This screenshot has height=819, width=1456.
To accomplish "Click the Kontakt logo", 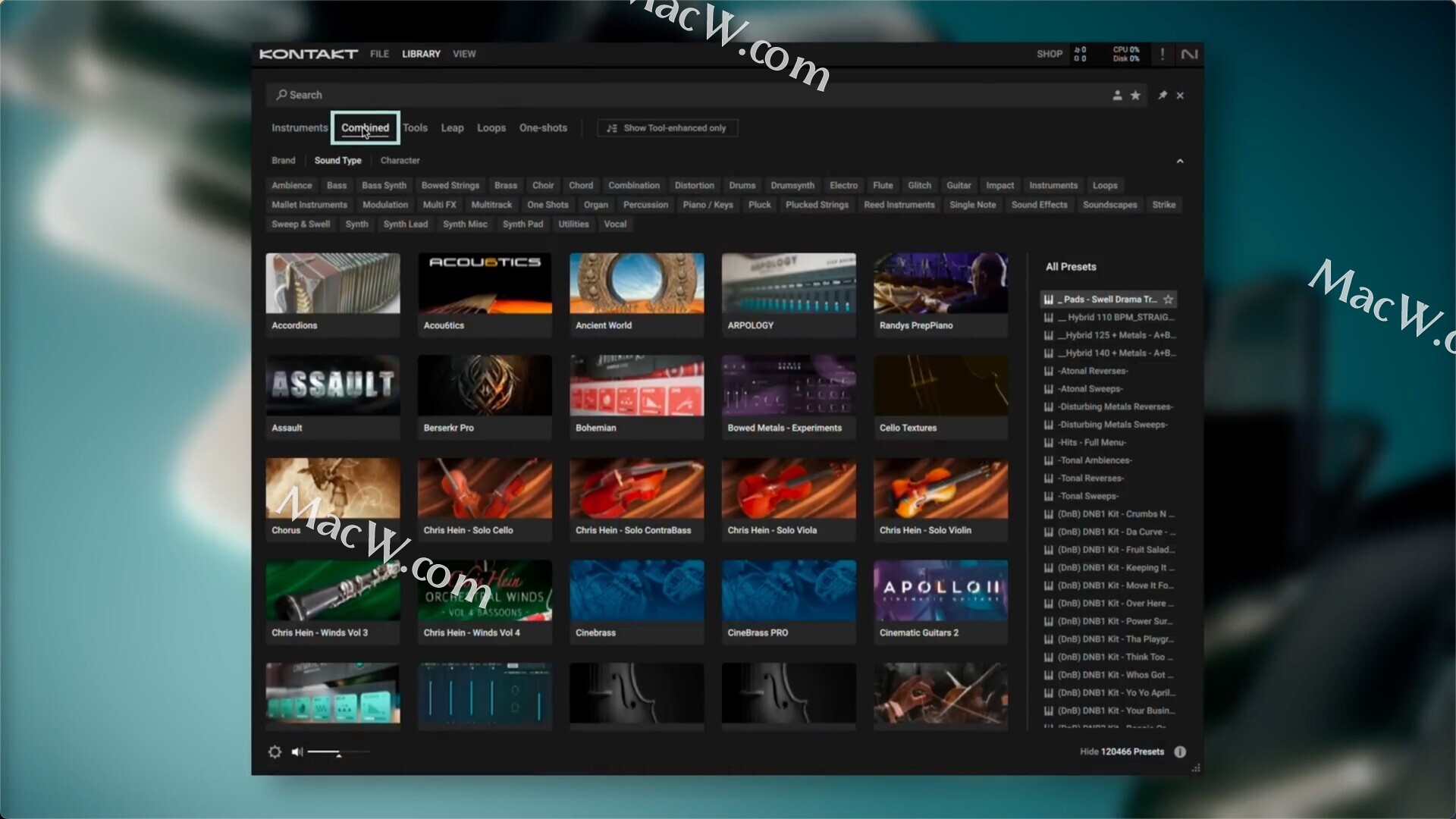I will pos(309,54).
